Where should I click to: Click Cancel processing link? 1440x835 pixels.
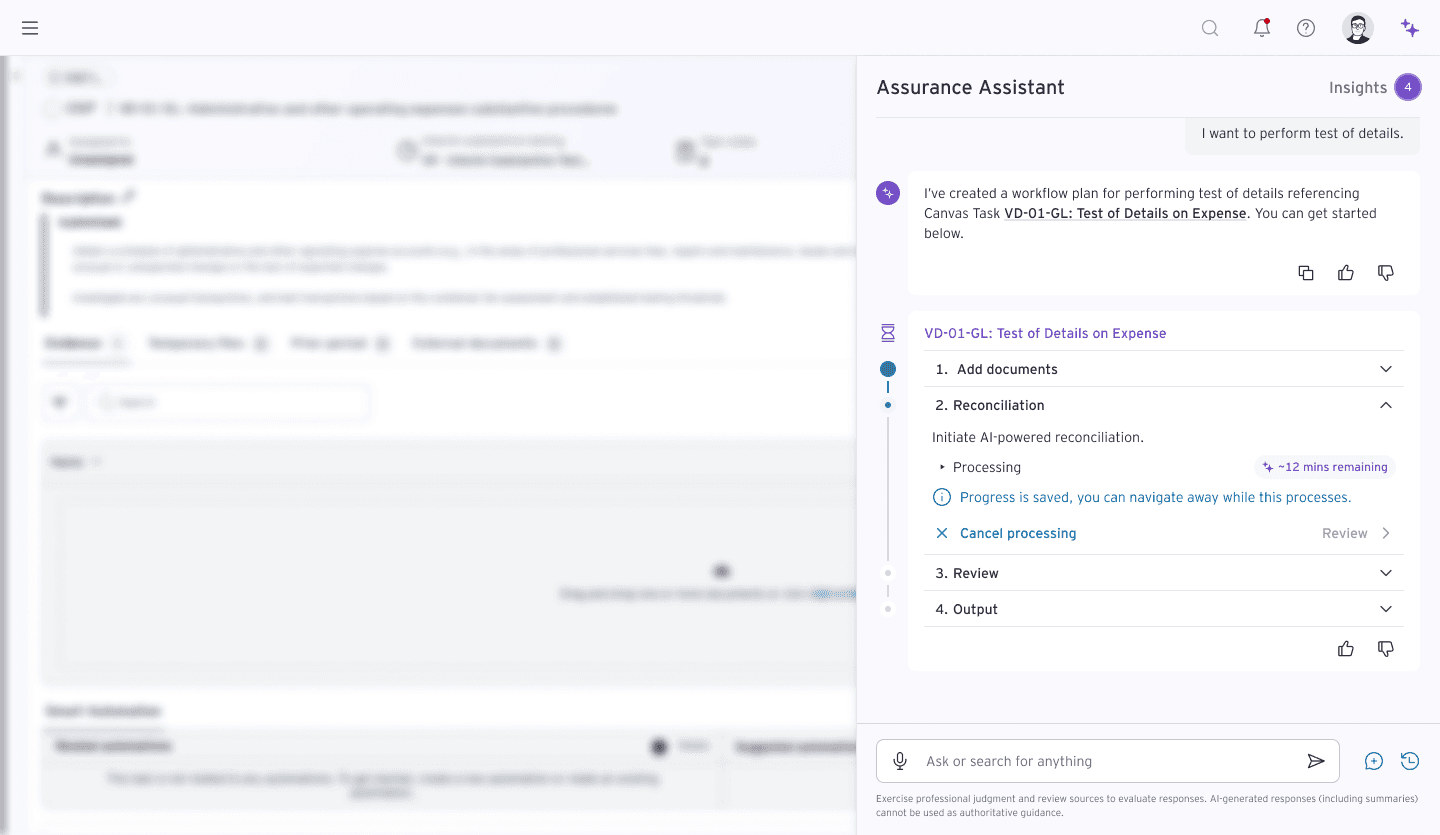tap(1017, 533)
